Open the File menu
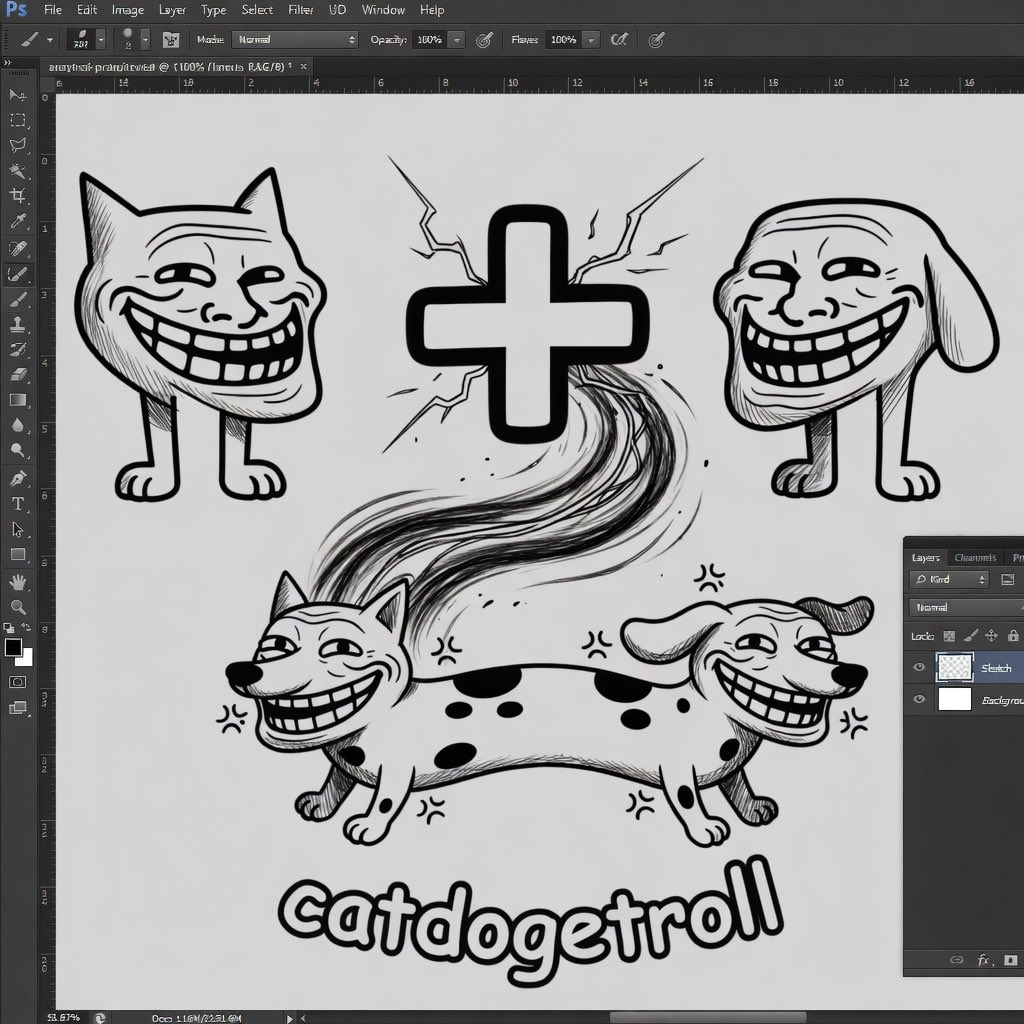The image size is (1024, 1024). (x=53, y=10)
